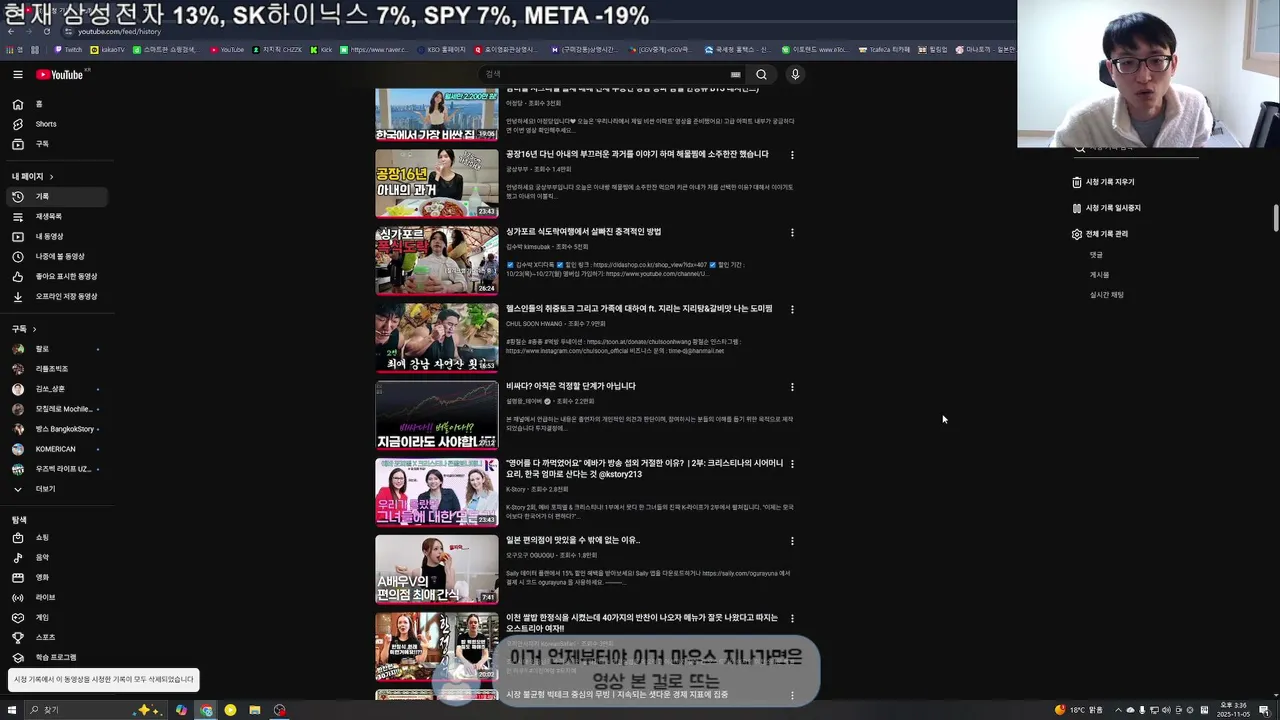This screenshot has width=1280, height=720.
Task: Open File Explorer folder in taskbar
Action: (255, 710)
